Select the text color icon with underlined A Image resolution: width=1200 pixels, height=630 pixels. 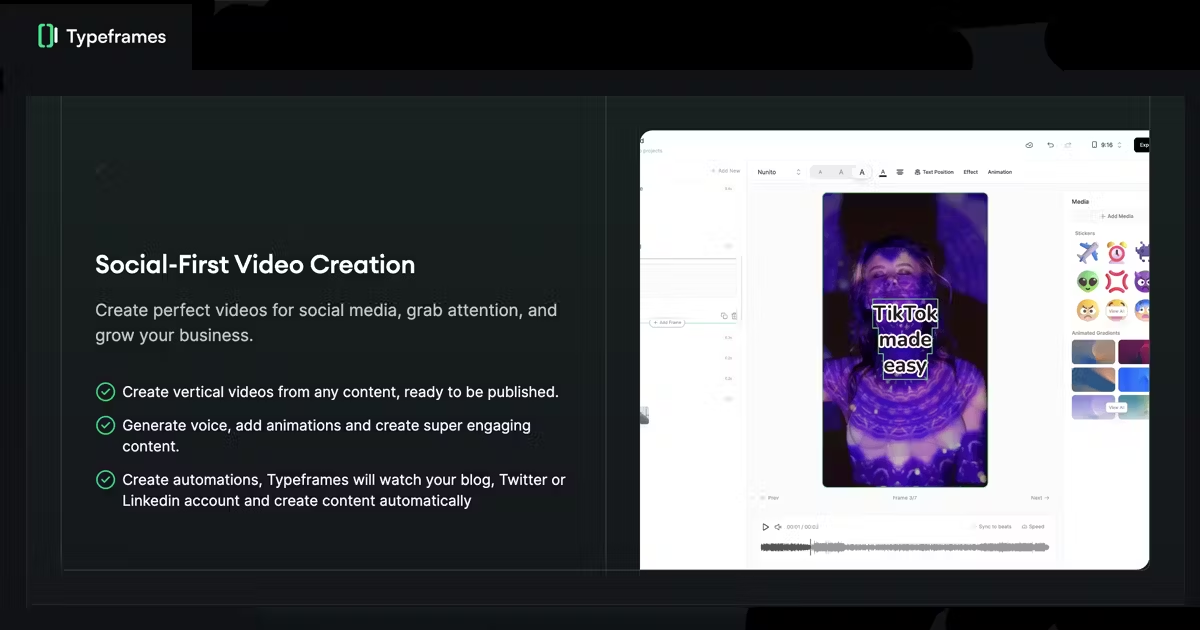coord(883,172)
